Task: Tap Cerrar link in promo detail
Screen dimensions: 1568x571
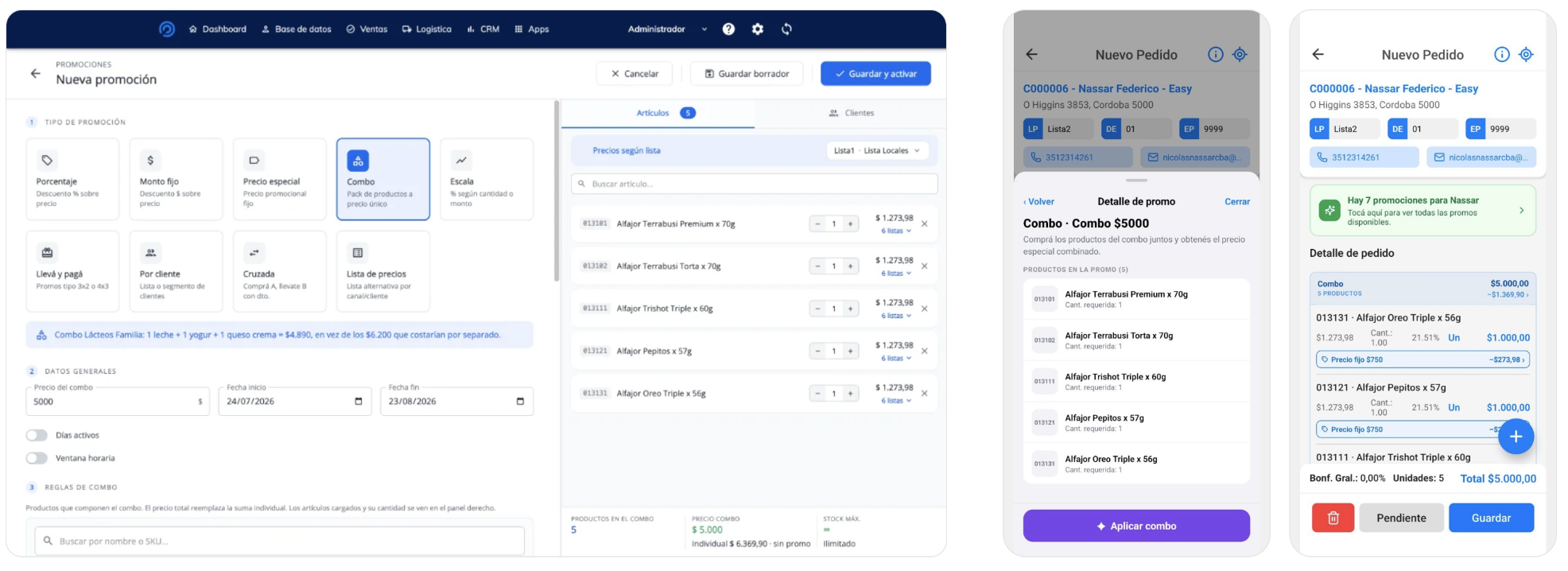Action: click(1236, 202)
